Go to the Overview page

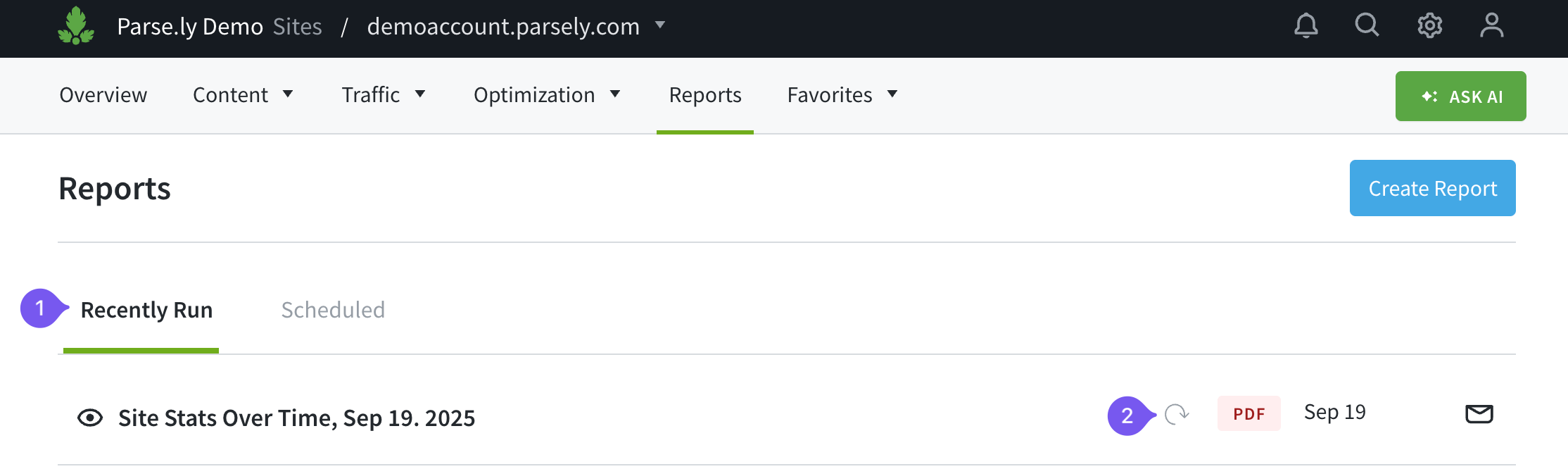click(x=103, y=95)
